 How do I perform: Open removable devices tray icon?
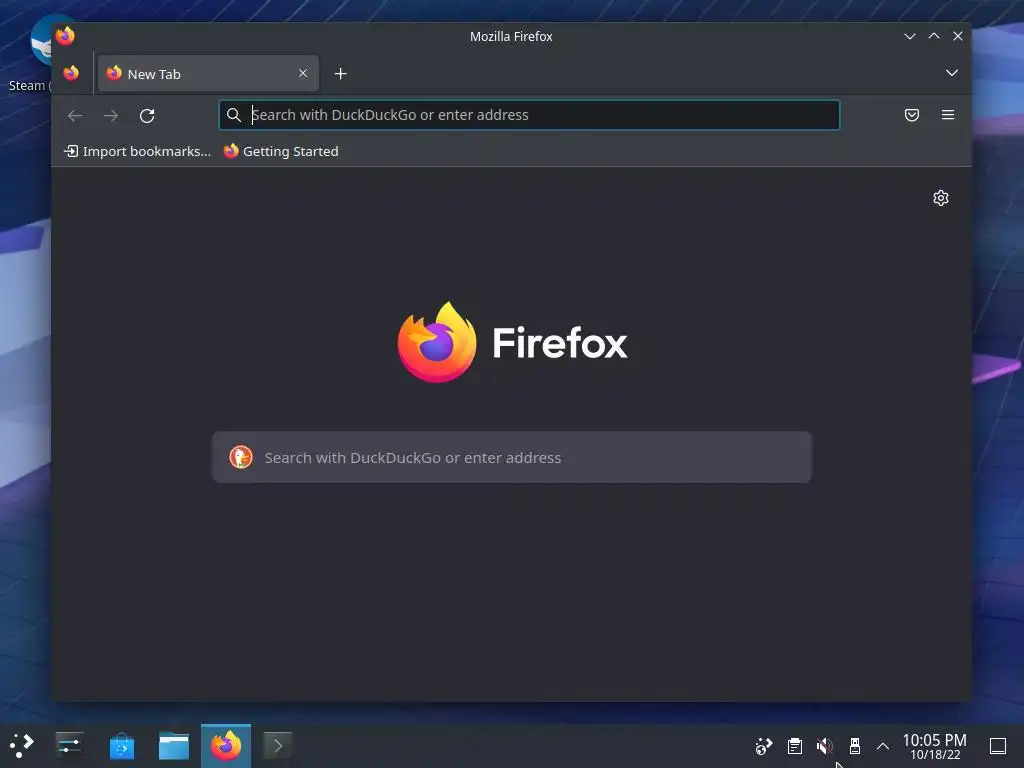point(854,746)
